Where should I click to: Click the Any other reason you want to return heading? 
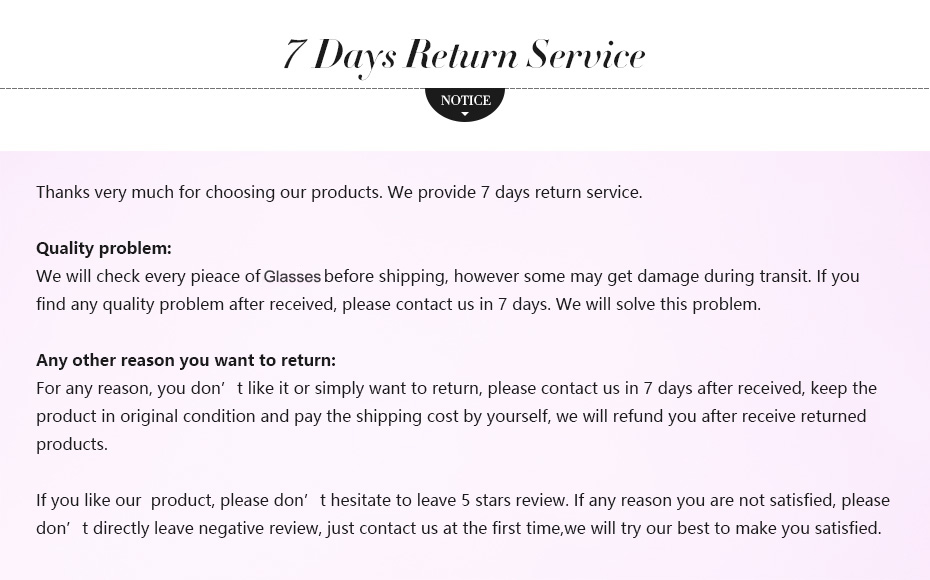[186, 360]
